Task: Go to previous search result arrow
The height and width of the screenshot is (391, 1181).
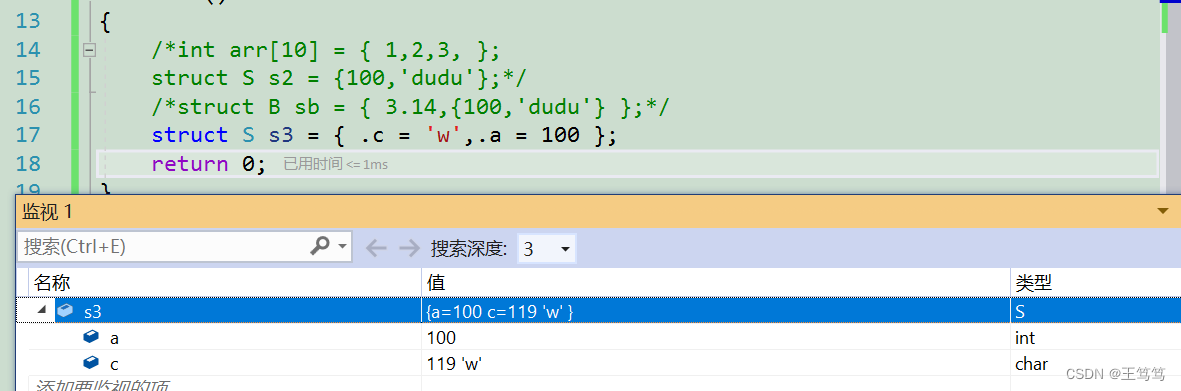Action: tap(376, 247)
